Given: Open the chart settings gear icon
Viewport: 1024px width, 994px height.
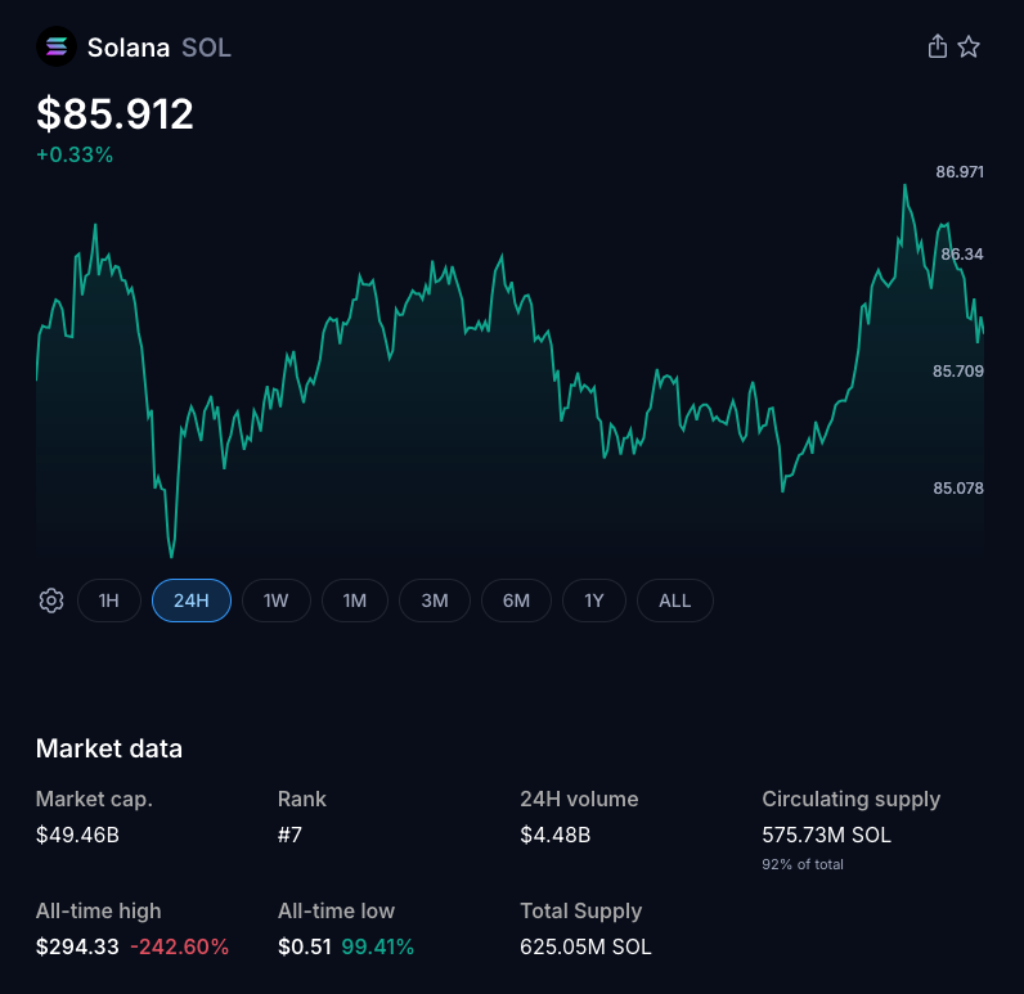Looking at the screenshot, I should pos(50,600).
